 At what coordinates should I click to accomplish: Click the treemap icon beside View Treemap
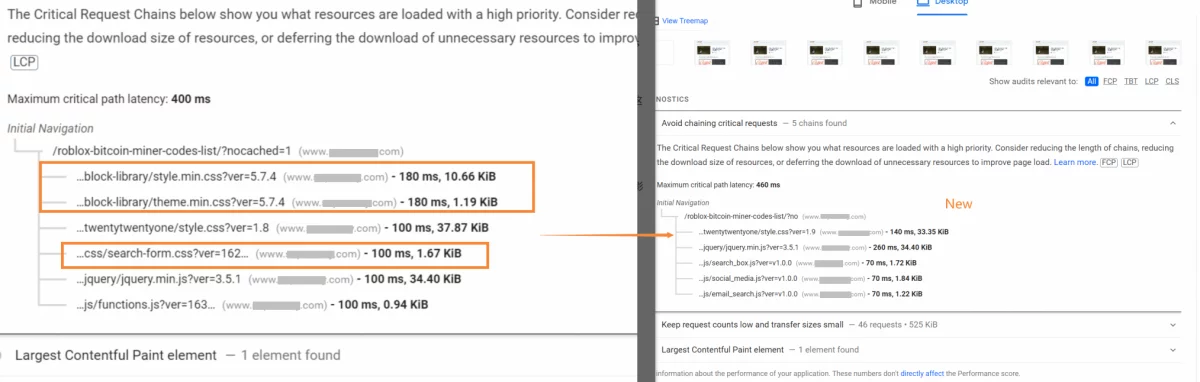[x=658, y=20]
